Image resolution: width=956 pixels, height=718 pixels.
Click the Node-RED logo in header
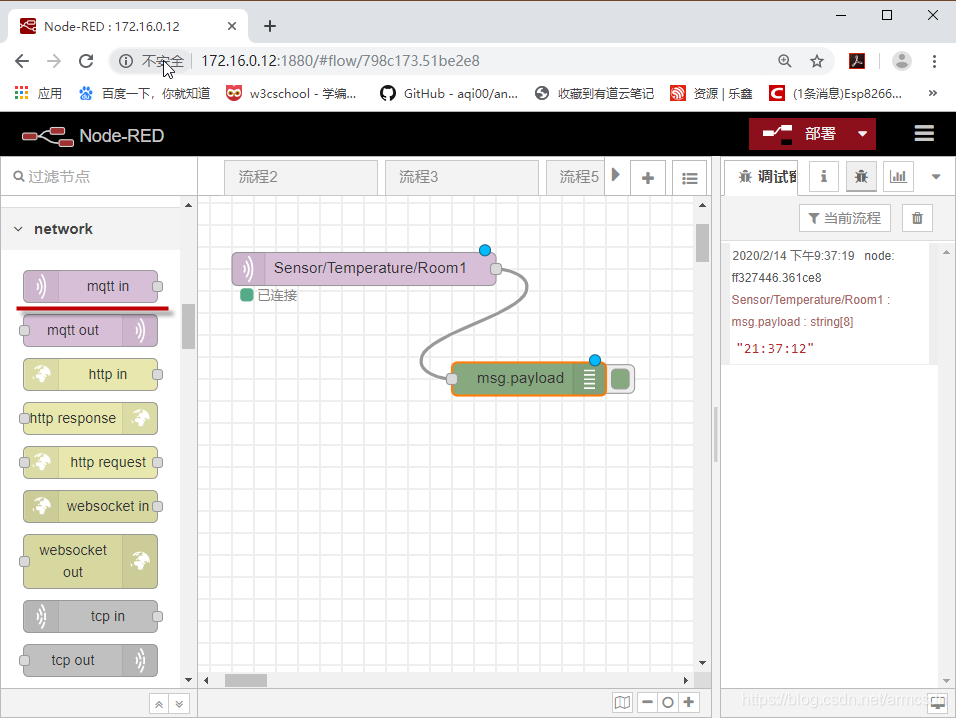pyautogui.click(x=93, y=135)
